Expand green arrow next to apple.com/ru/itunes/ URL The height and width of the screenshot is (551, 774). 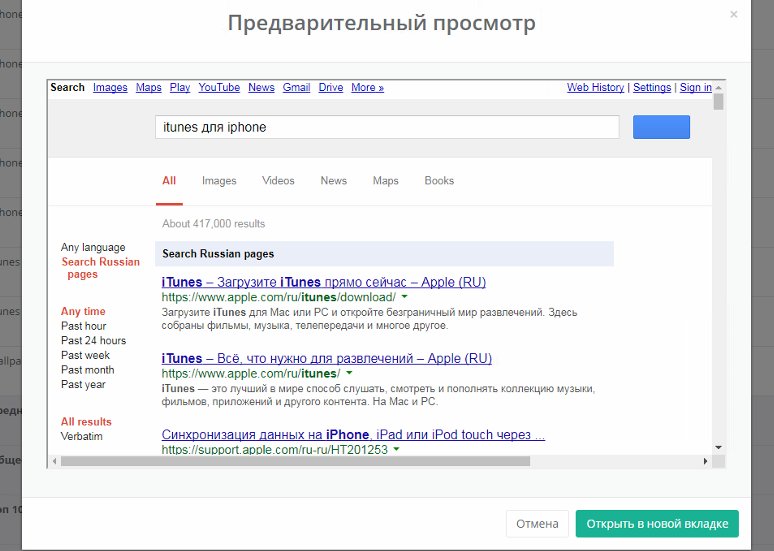[x=349, y=373]
